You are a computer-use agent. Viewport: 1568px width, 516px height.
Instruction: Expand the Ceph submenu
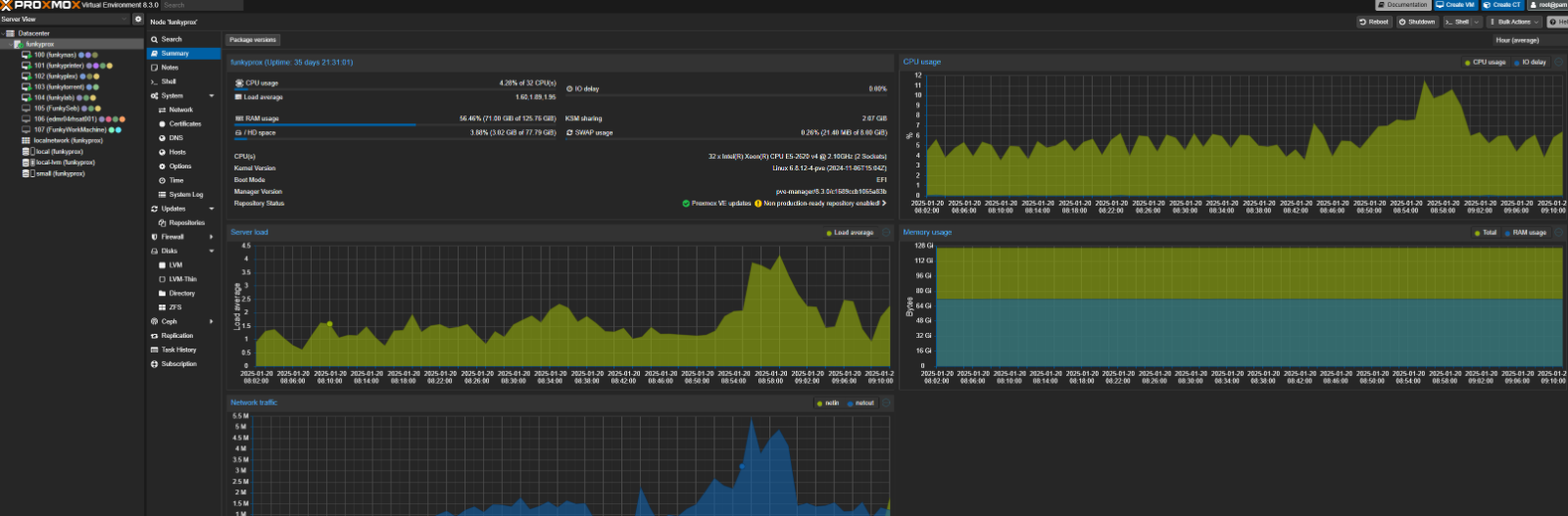pos(212,321)
